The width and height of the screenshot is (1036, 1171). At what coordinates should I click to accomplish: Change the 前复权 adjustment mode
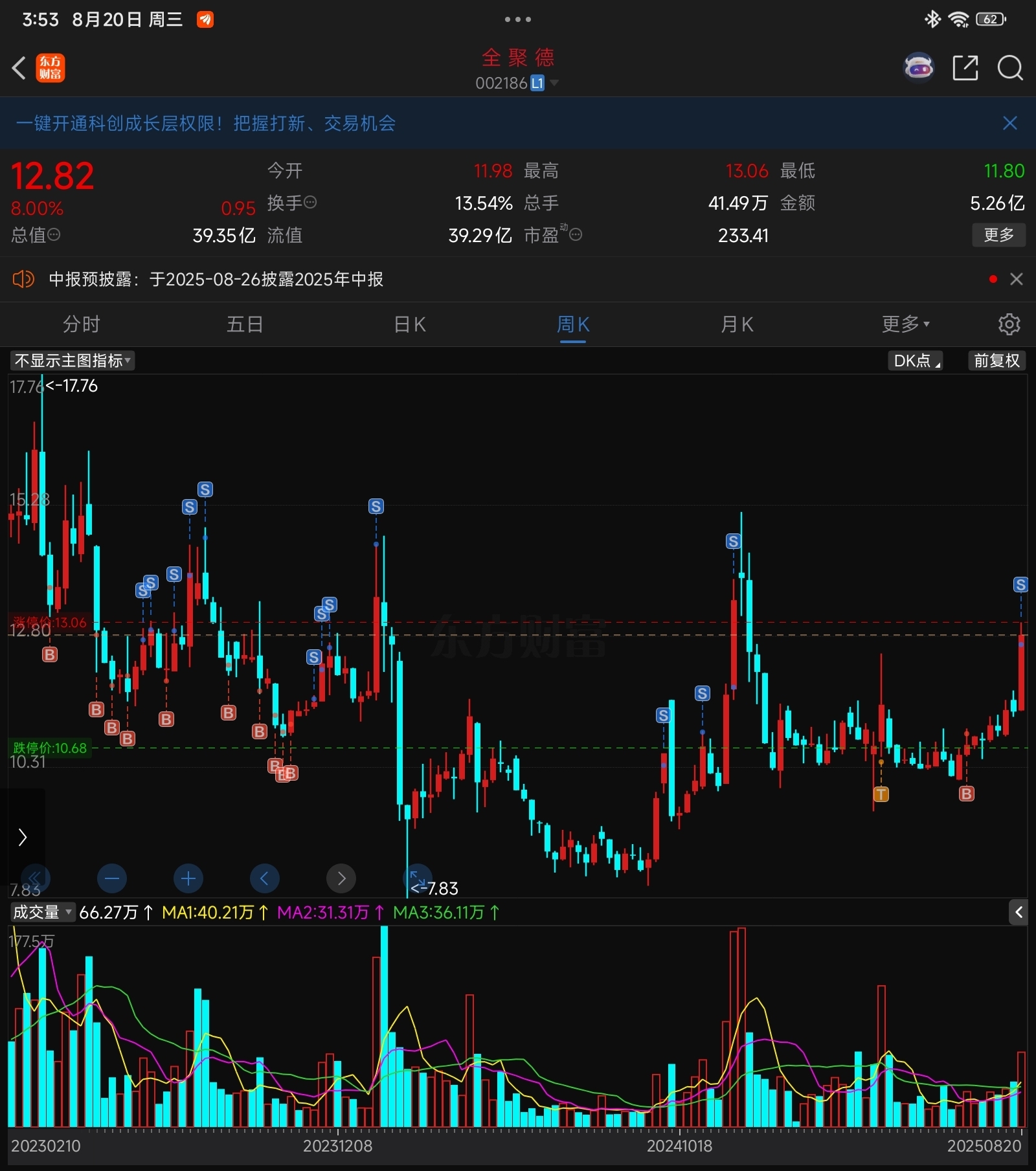[x=997, y=361]
